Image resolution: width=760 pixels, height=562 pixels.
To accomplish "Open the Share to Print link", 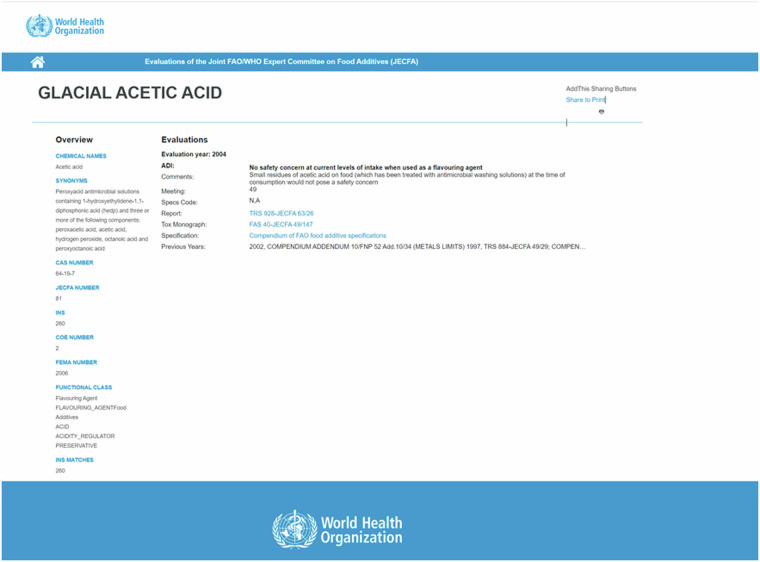I will pos(585,100).
